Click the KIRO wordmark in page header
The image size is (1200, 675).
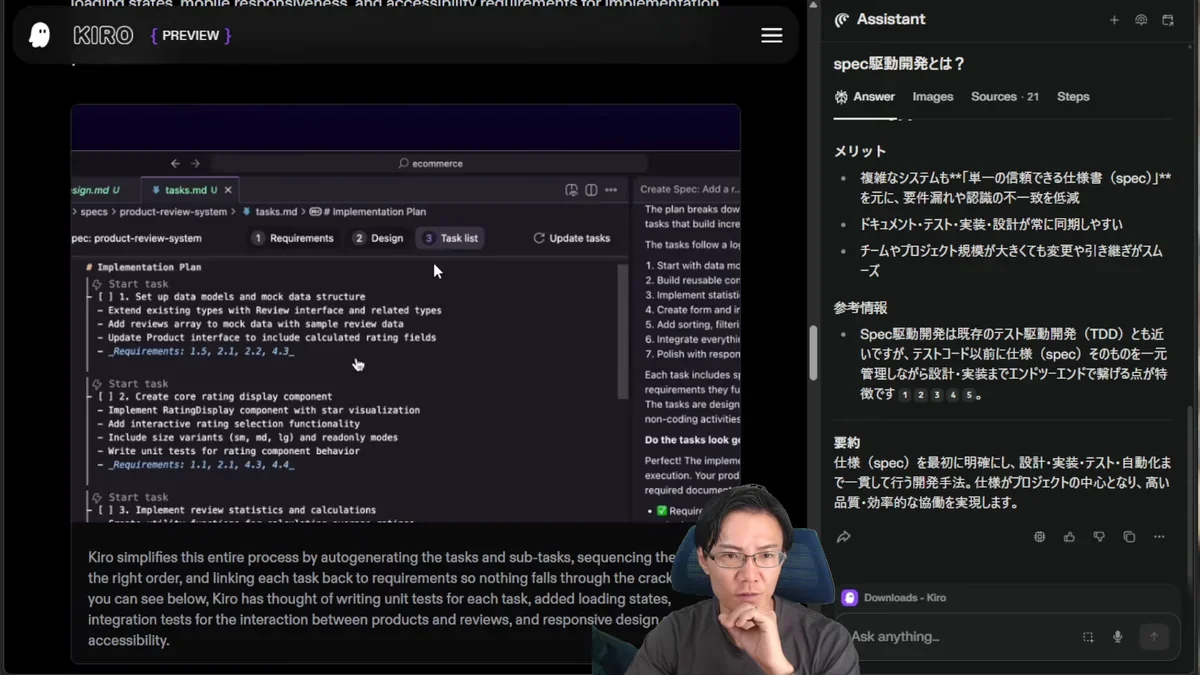point(103,36)
